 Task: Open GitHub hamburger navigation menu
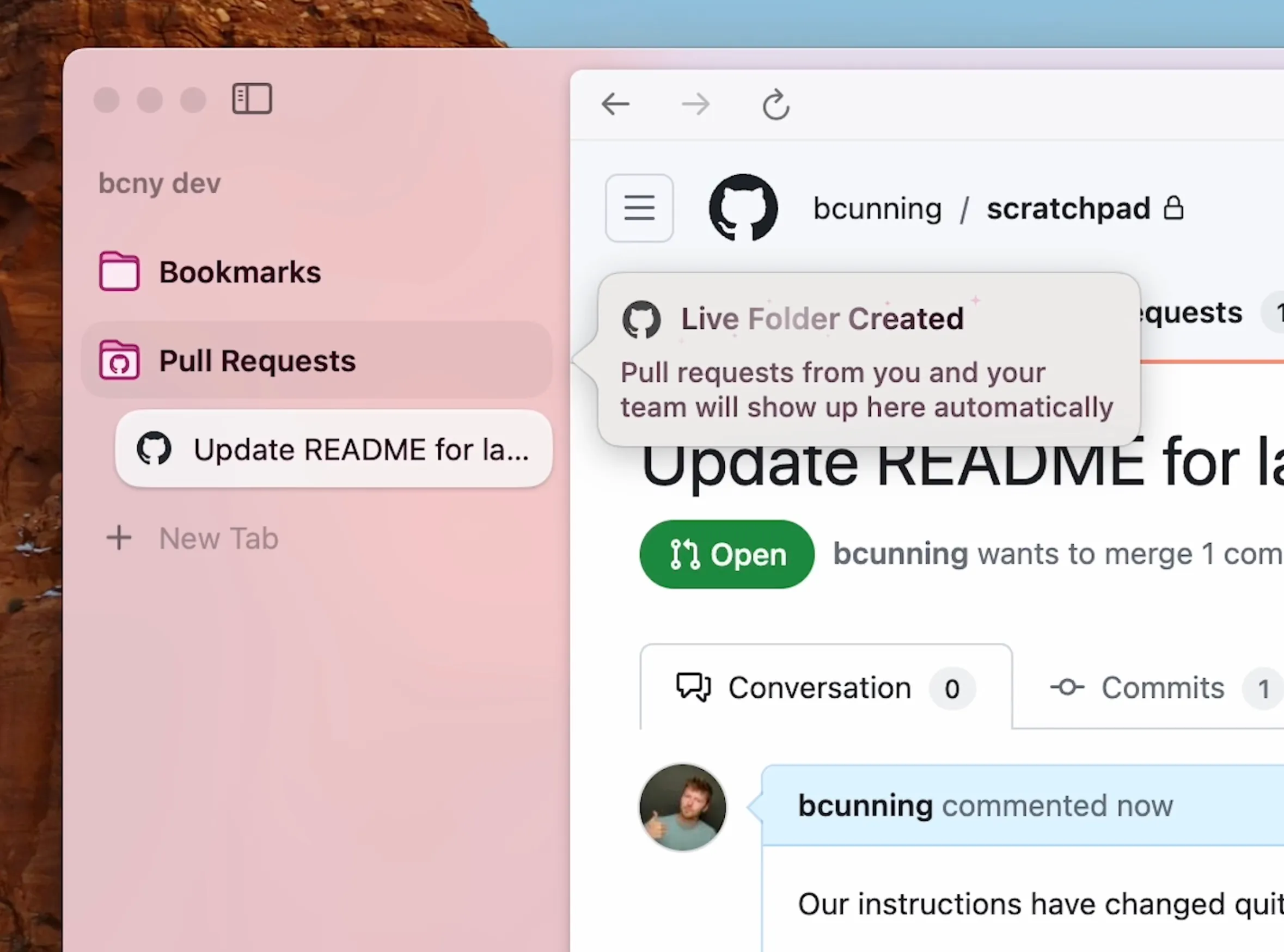[639, 208]
